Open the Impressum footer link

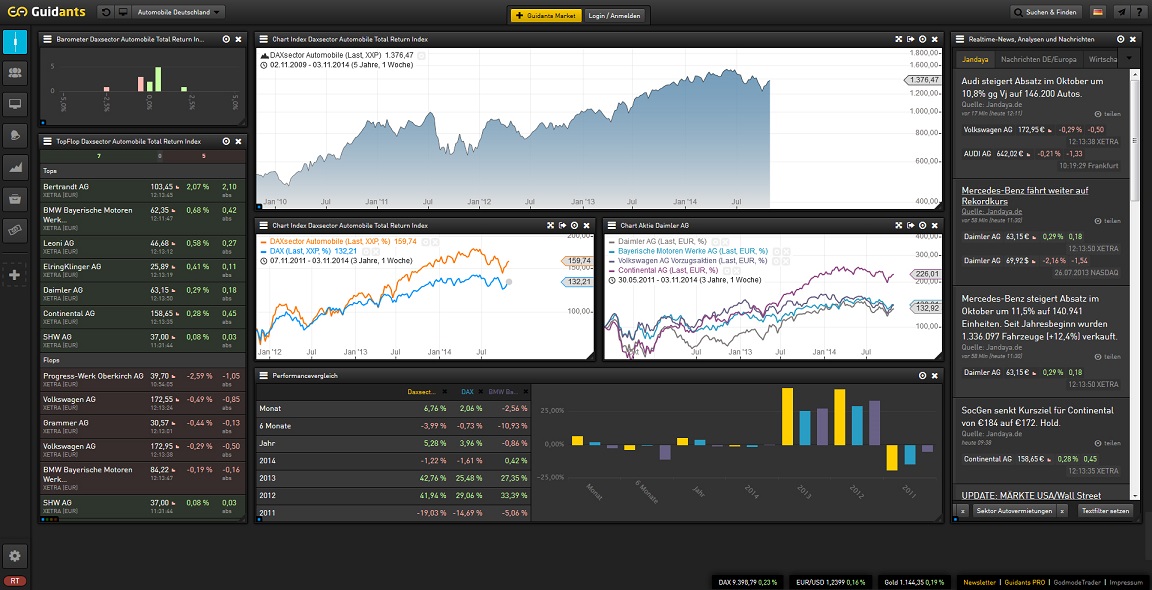point(1124,582)
